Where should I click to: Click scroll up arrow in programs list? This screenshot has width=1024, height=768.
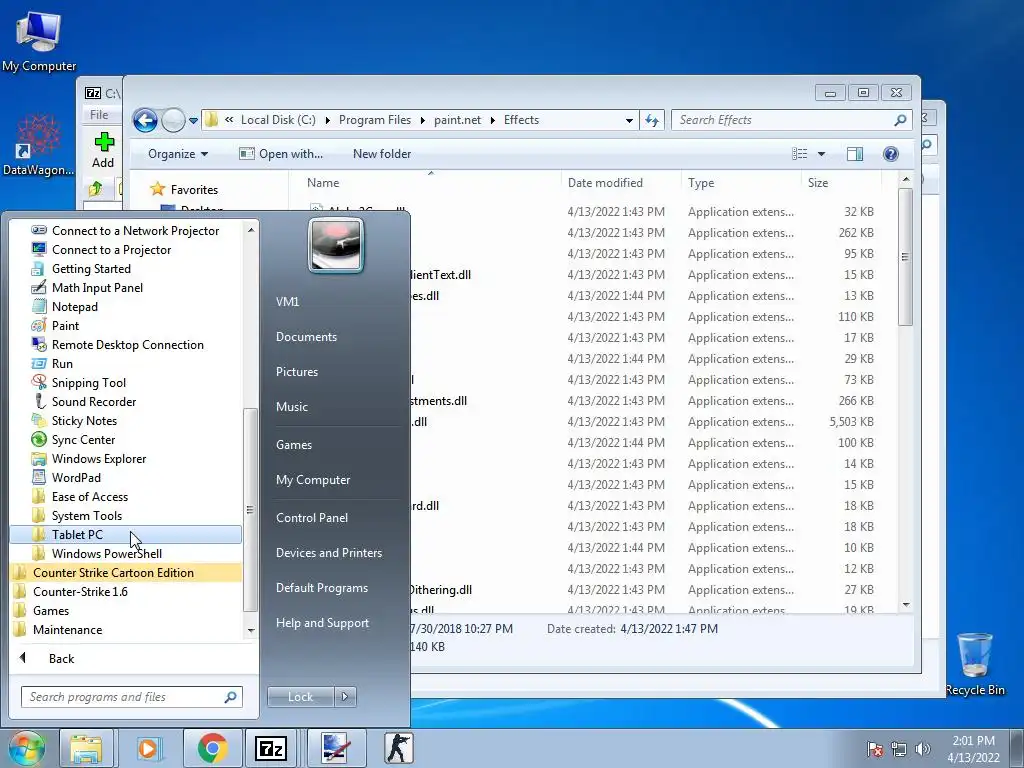(251, 230)
